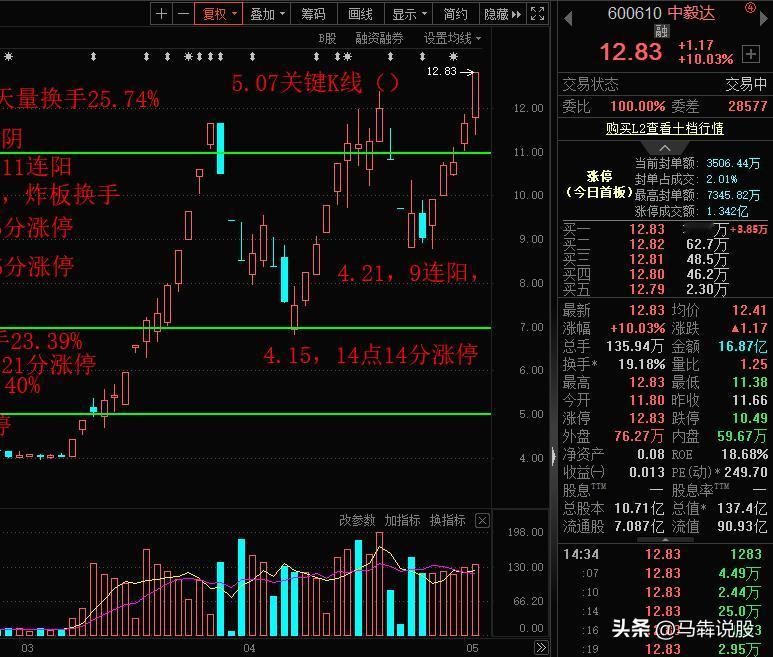
Task: Open the 复权 dropdown
Action: 218,13
